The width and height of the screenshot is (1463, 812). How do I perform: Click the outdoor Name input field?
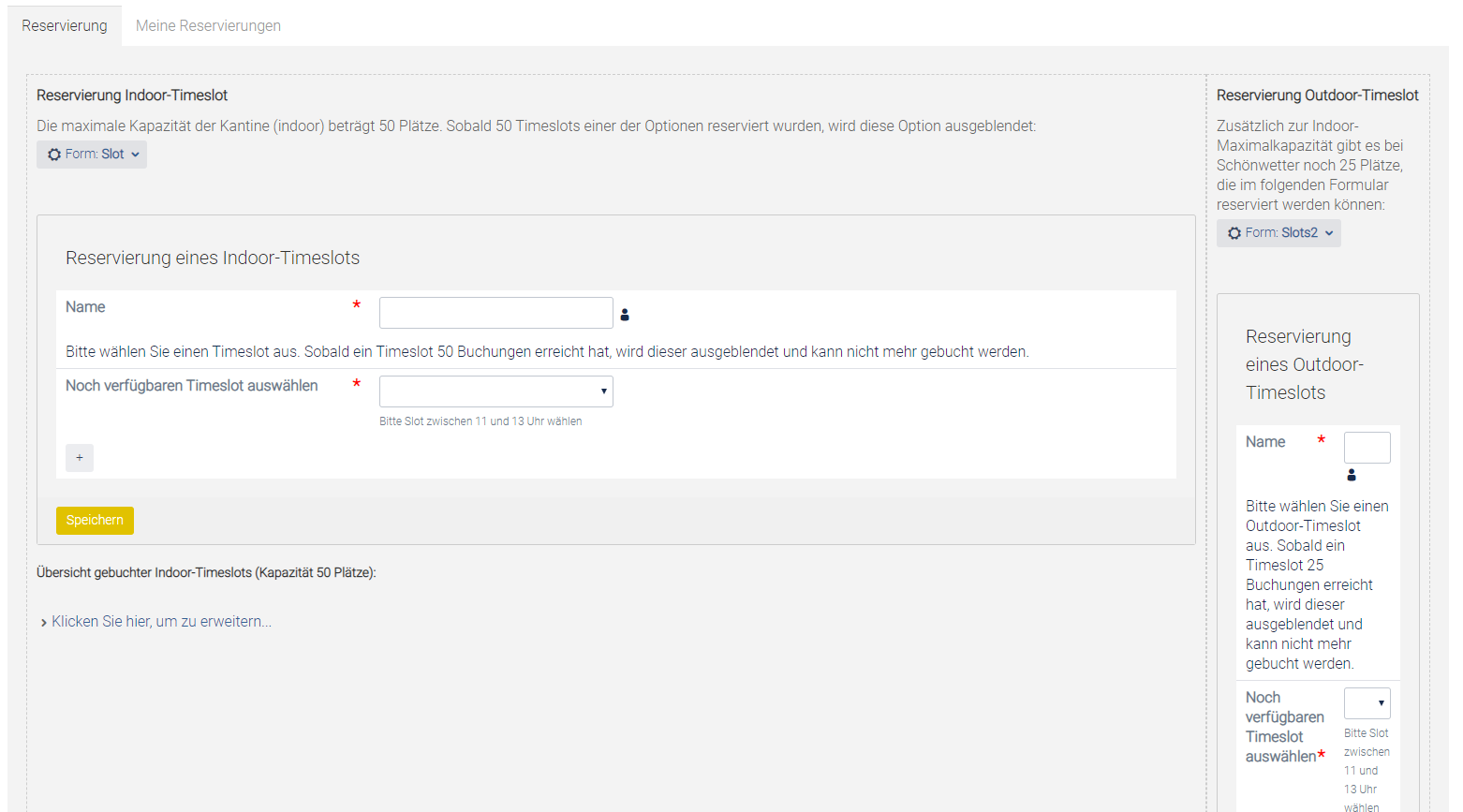(1367, 448)
